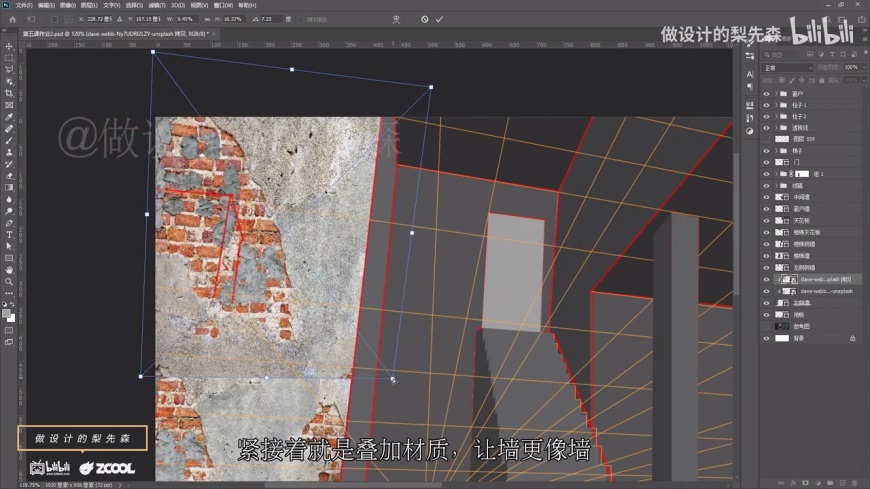Switch to warp mode icon
The height and width of the screenshot is (489, 870).
pos(396,19)
